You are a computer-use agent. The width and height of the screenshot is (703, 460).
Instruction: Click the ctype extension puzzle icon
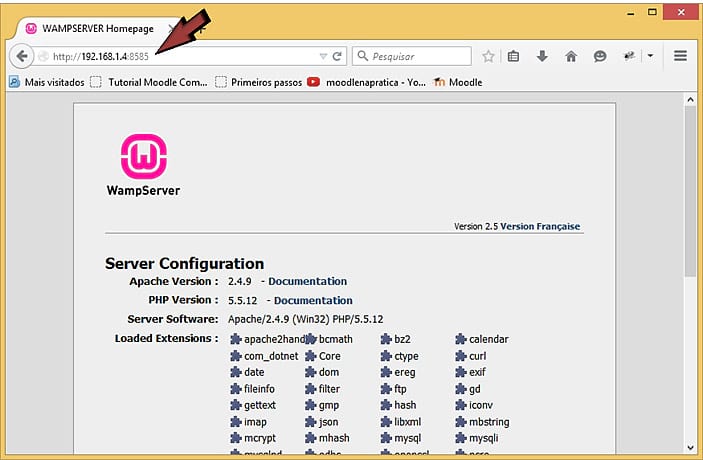tap(386, 356)
